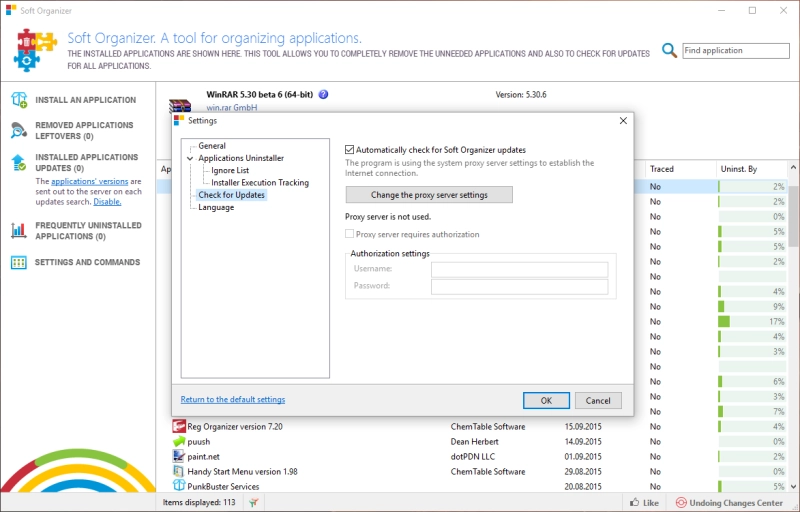The width and height of the screenshot is (800, 512).
Task: Click the list scrollbar down arrow
Action: 793,487
